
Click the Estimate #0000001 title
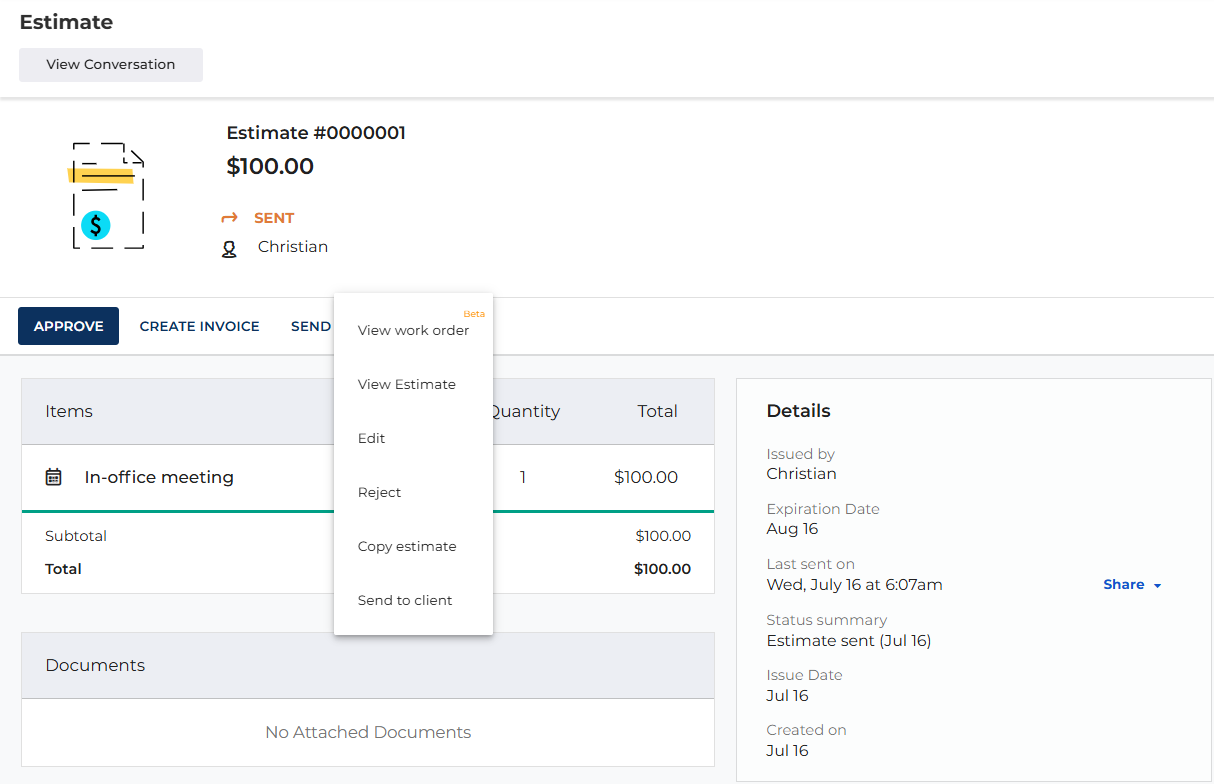point(316,133)
